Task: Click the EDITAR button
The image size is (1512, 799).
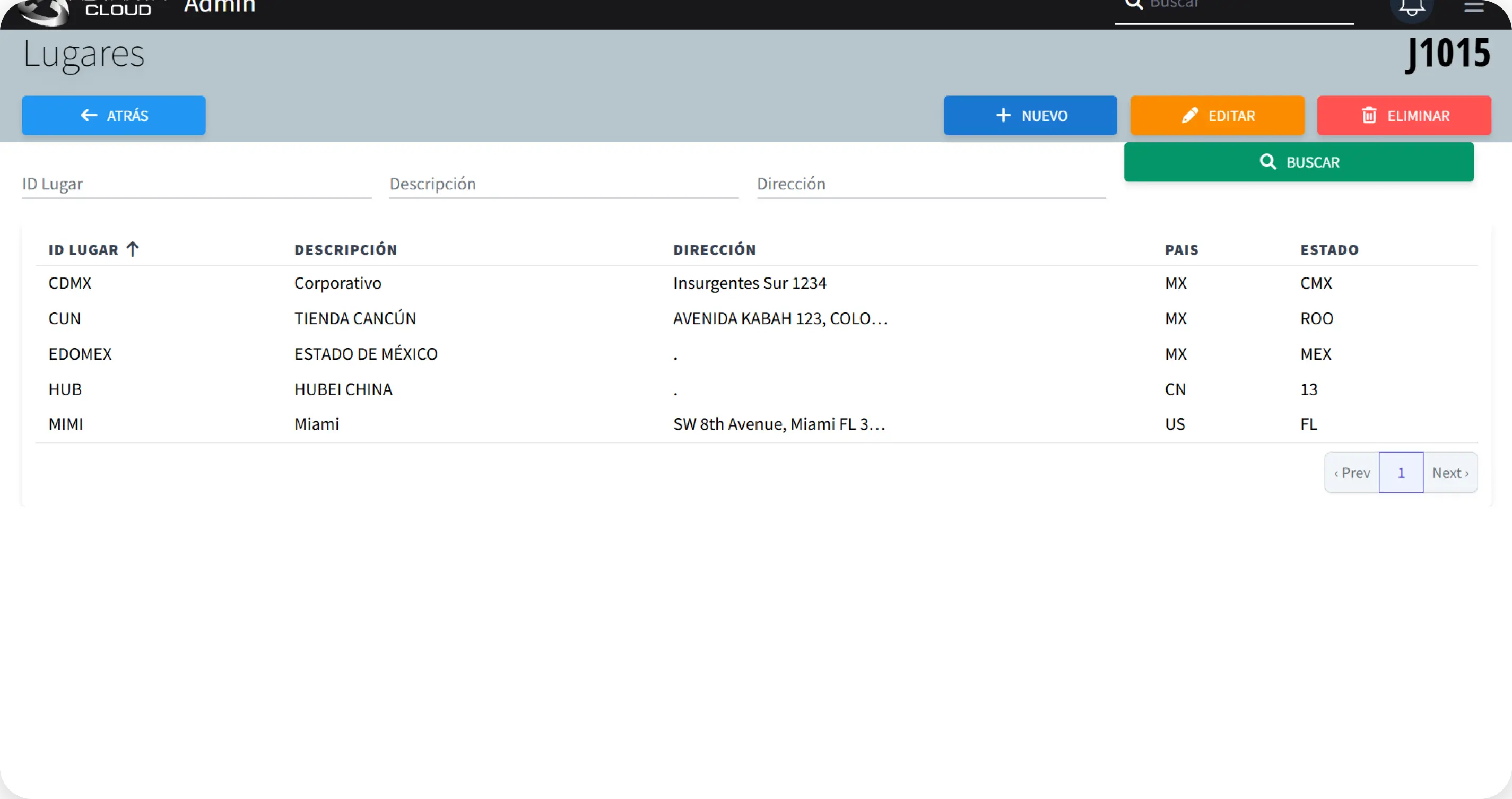Action: point(1216,115)
